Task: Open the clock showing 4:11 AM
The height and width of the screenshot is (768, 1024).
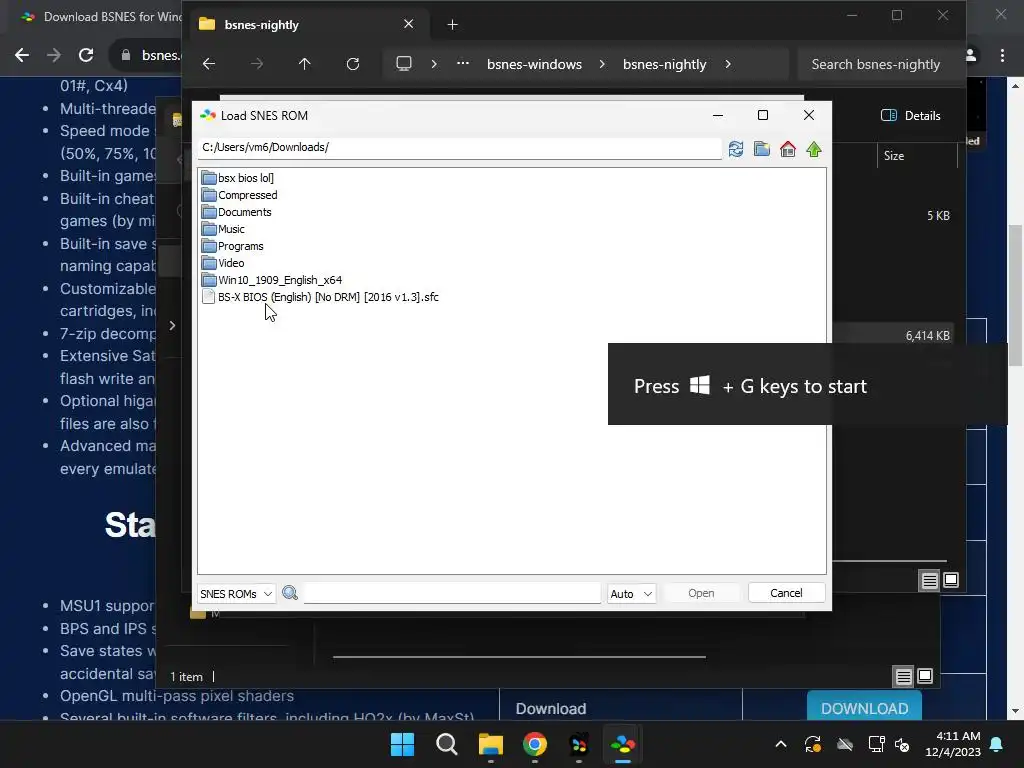Action: (x=953, y=744)
